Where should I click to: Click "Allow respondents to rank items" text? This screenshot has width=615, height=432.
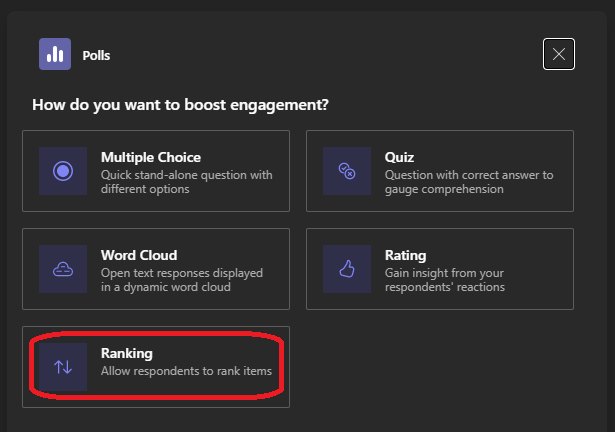click(186, 372)
